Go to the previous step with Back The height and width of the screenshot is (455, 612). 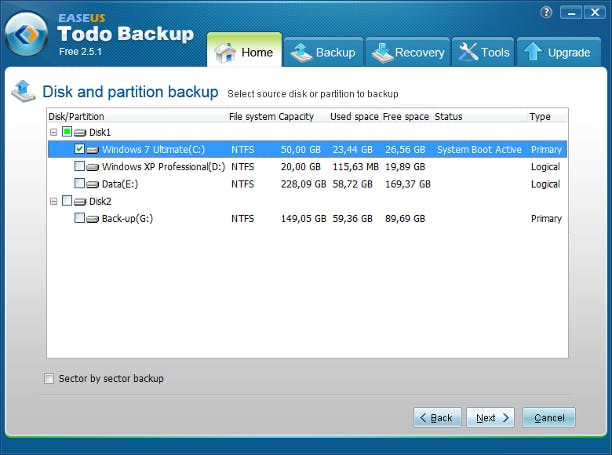[x=437, y=418]
